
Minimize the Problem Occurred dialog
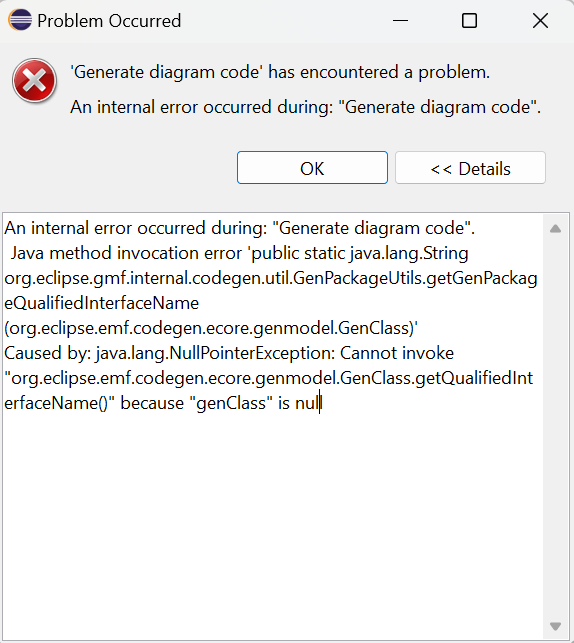click(x=400, y=21)
